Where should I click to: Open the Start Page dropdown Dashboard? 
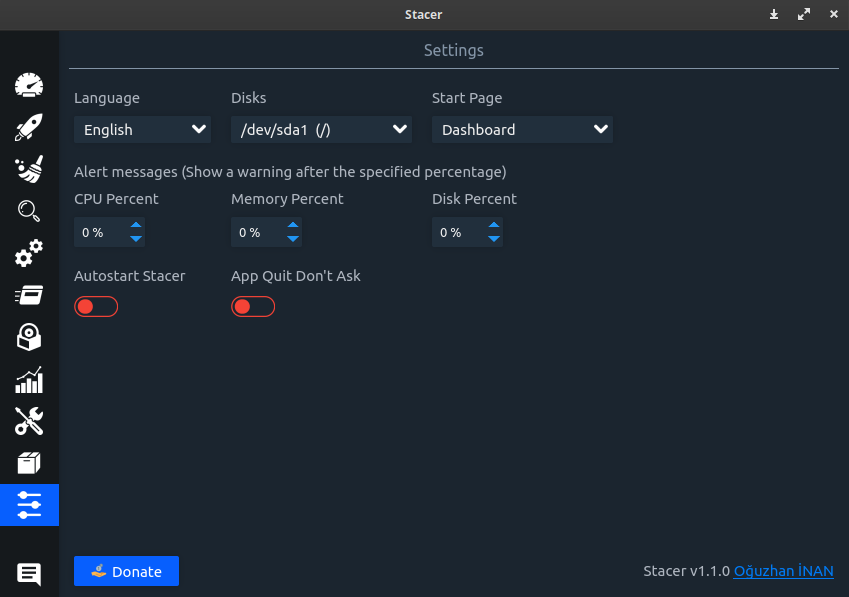523,129
